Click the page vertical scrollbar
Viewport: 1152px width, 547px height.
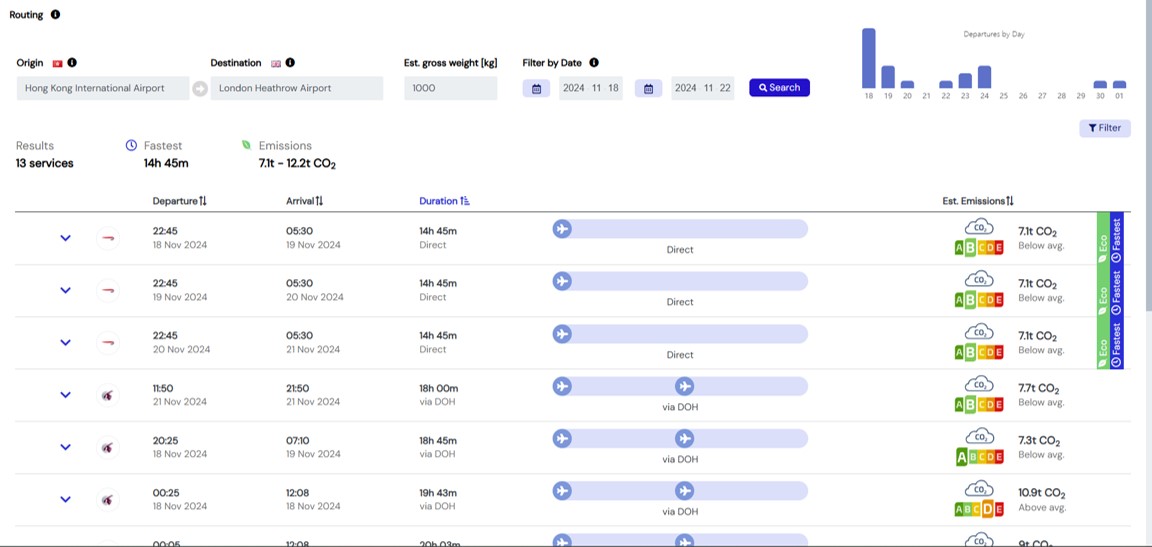coord(1148,154)
